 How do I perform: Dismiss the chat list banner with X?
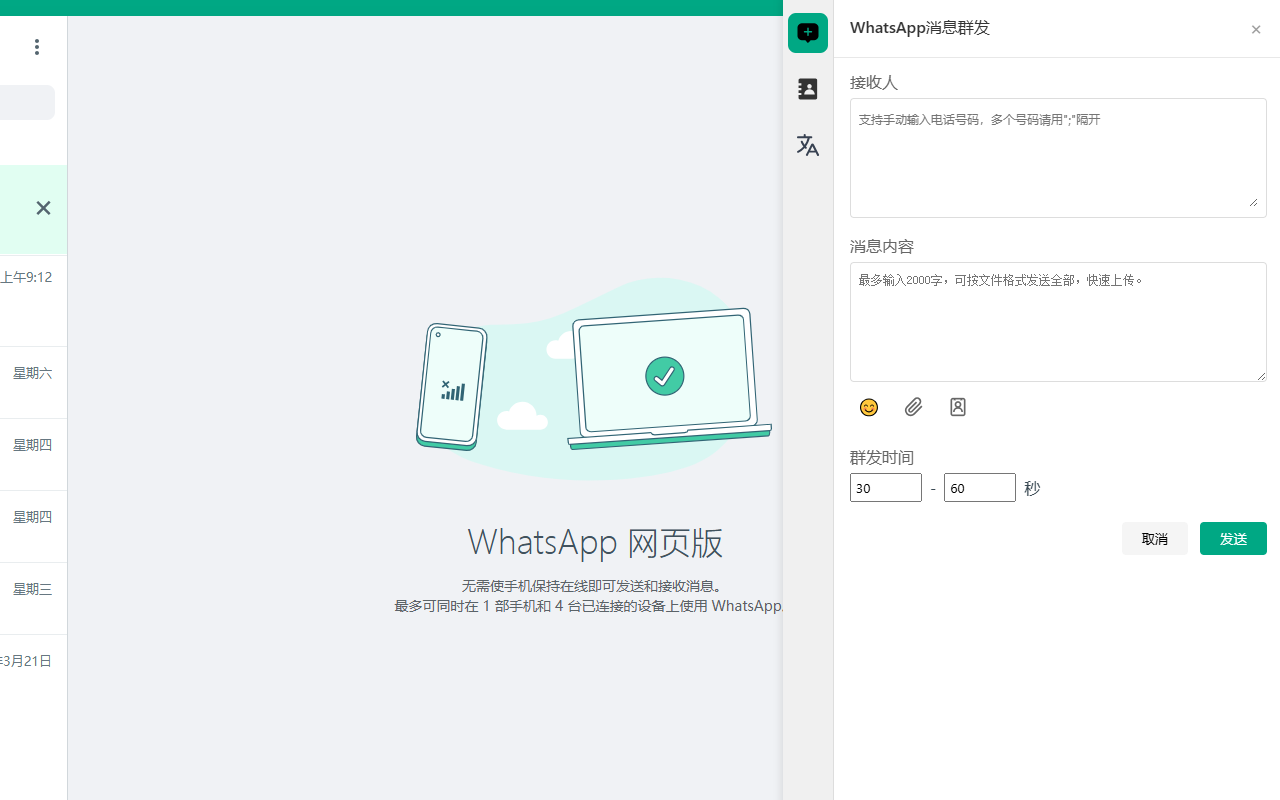pos(43,208)
